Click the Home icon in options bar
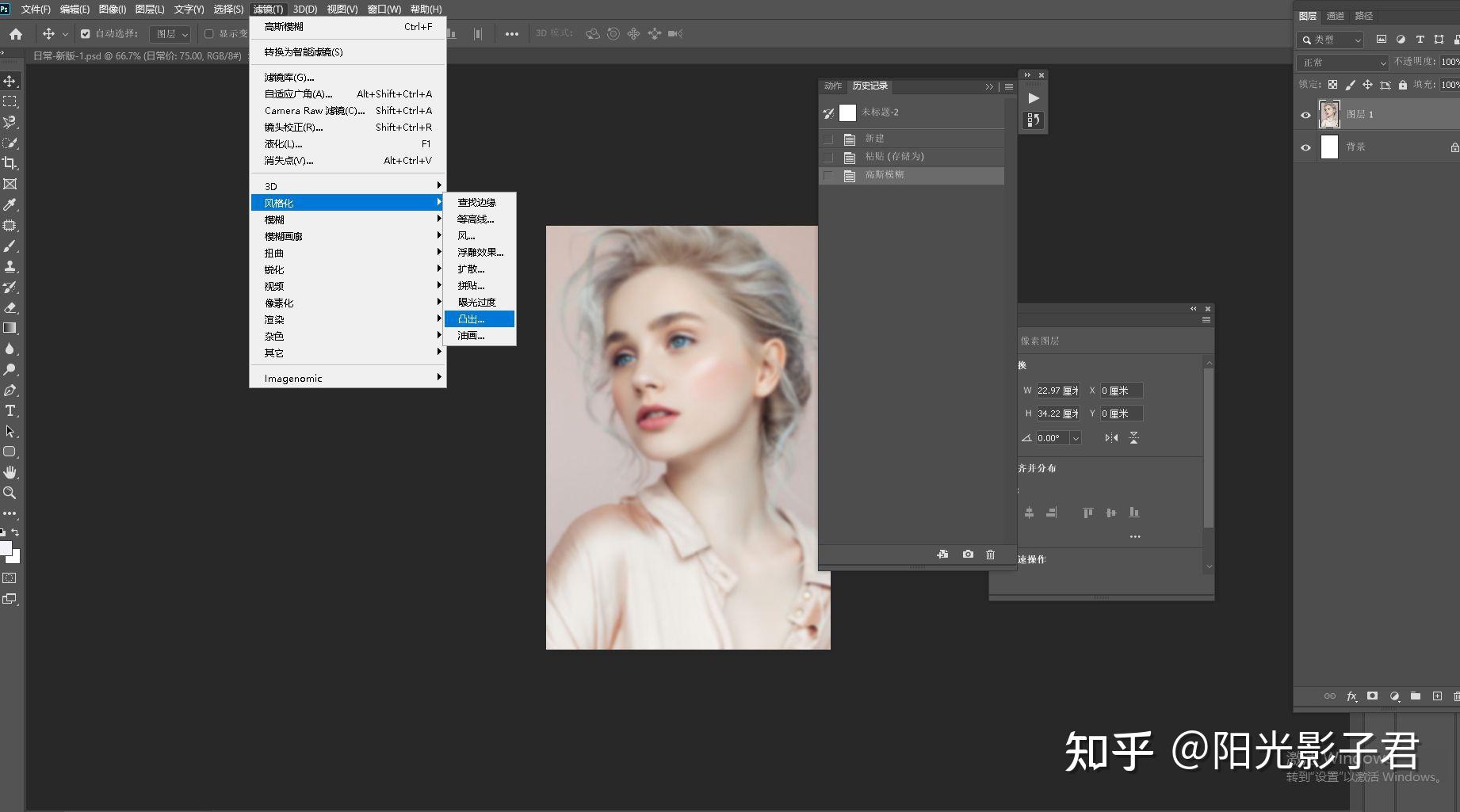 pos(16,34)
